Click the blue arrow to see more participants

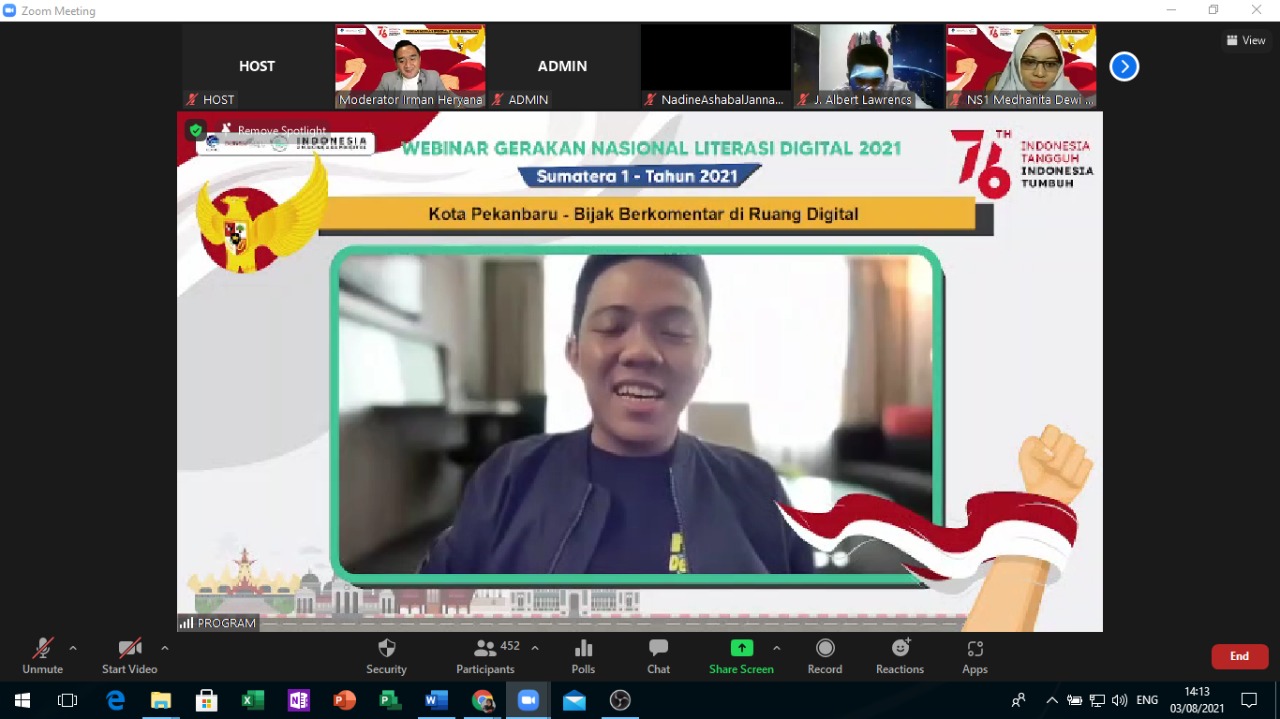1124,66
